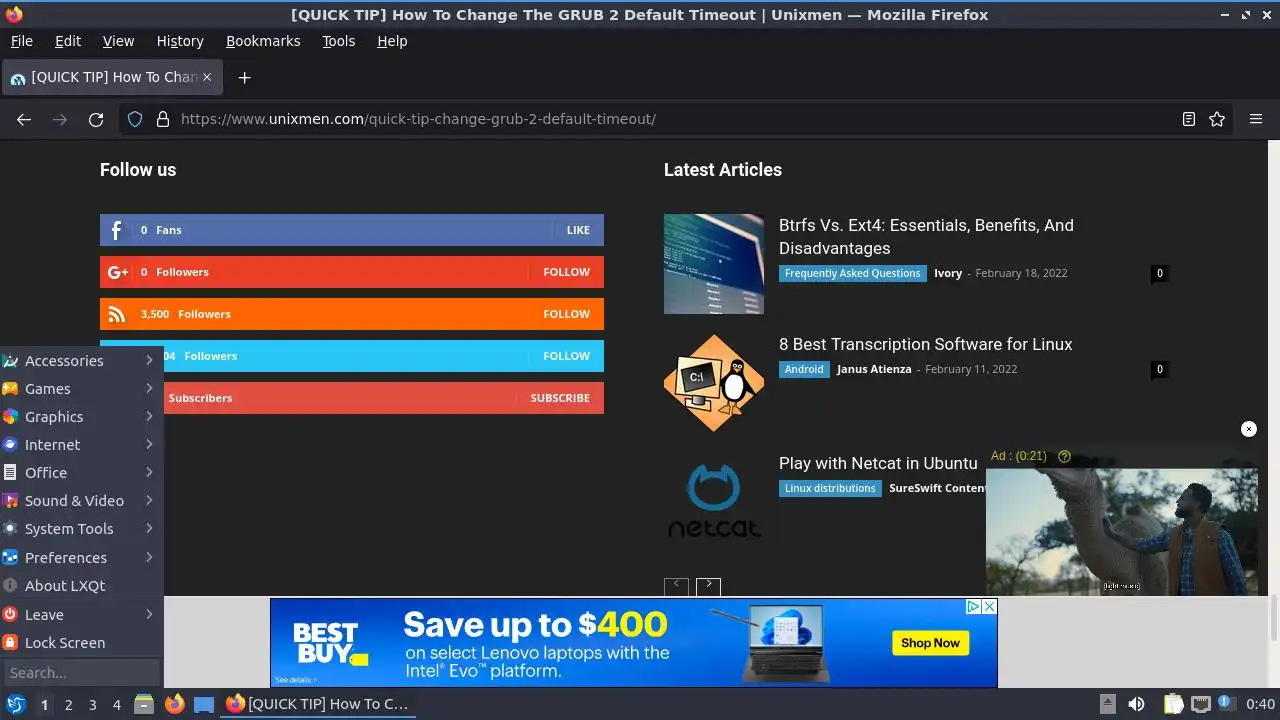Viewport: 1280px width, 720px height.
Task: Expand the Graphics submenu
Action: pyautogui.click(x=81, y=417)
